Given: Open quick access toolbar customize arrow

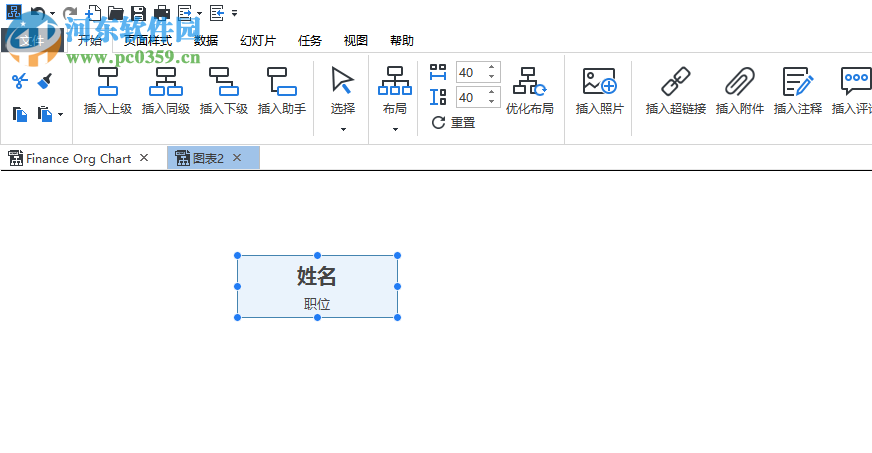Looking at the screenshot, I should click(x=234, y=13).
